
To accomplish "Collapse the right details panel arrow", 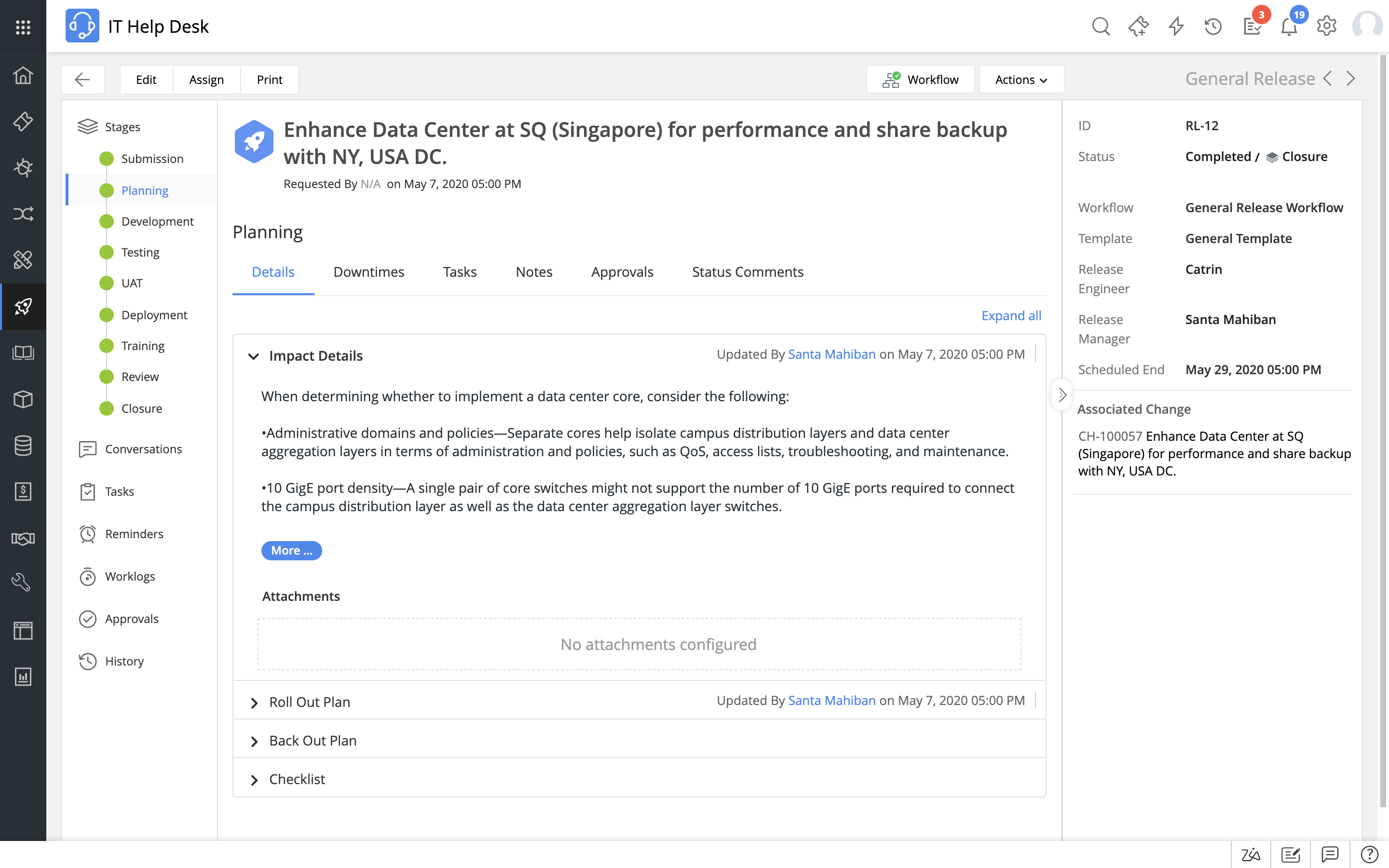I will click(x=1062, y=395).
